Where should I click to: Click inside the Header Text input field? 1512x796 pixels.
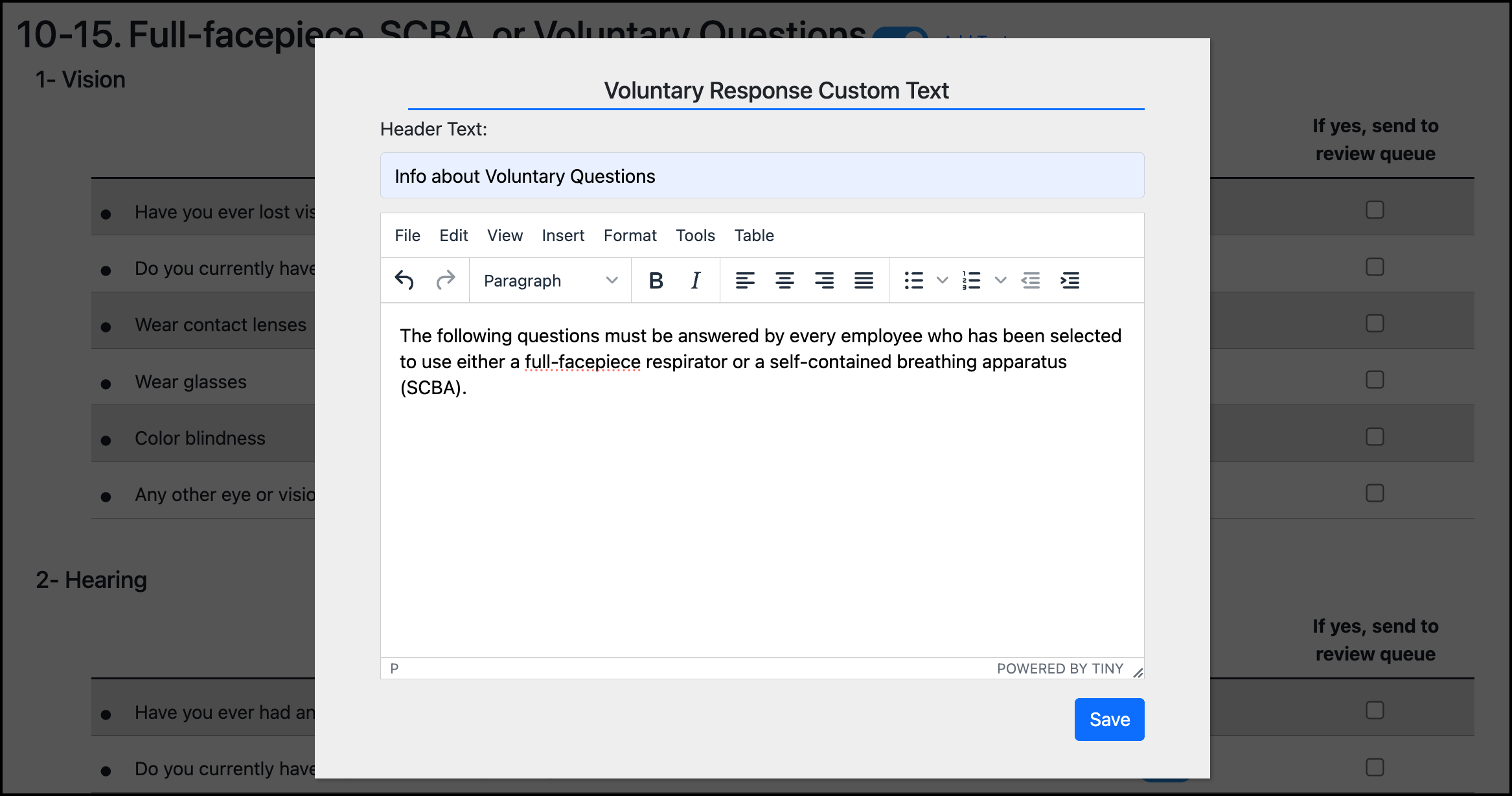[762, 175]
